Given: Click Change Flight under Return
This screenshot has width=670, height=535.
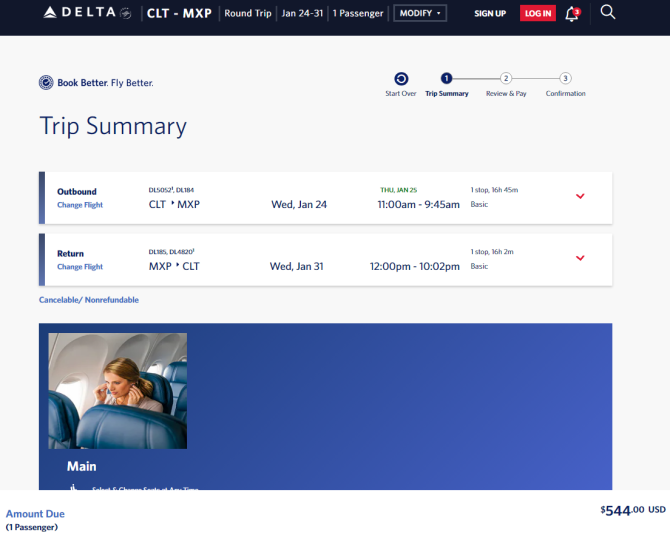Looking at the screenshot, I should pos(80,267).
